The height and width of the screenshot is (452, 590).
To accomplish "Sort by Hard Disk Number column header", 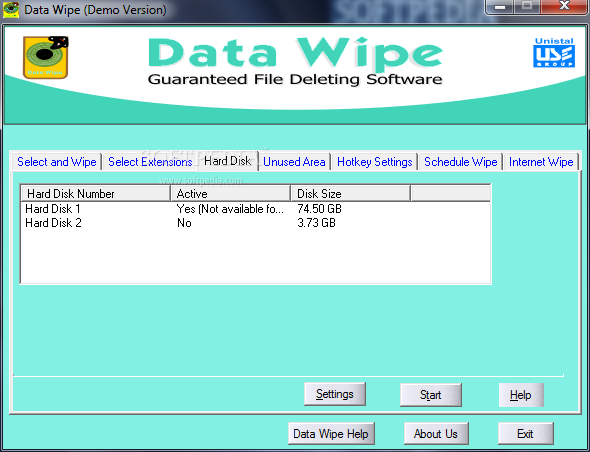I will pos(95,193).
